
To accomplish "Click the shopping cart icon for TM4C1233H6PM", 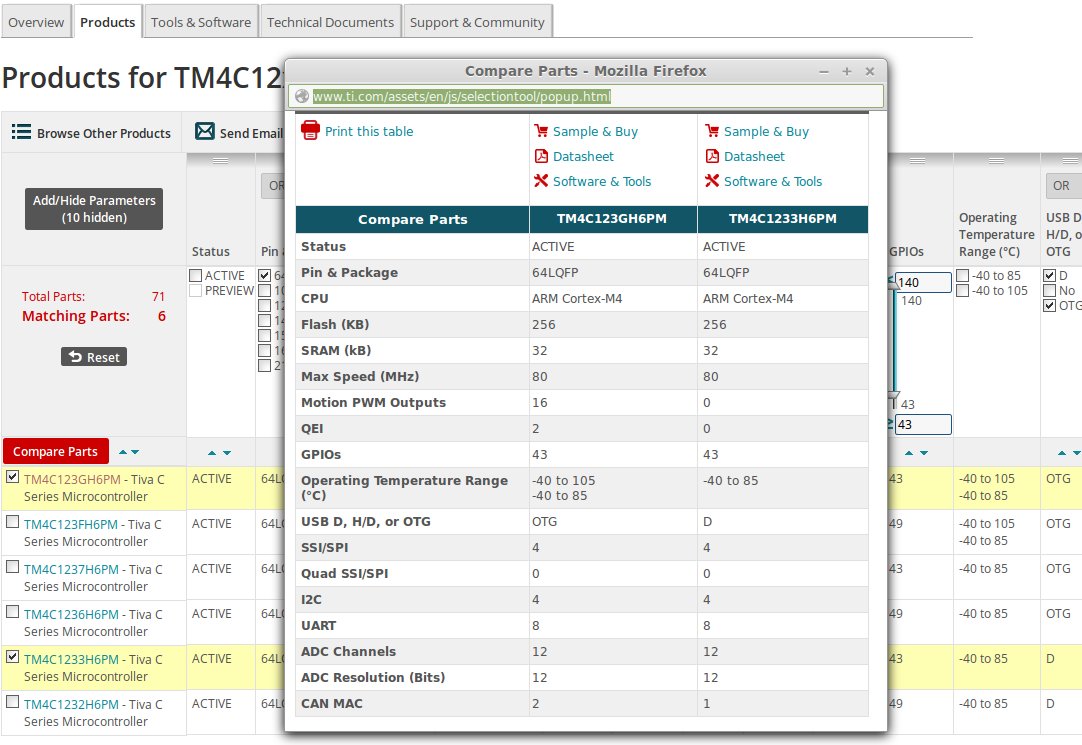I will [x=712, y=130].
